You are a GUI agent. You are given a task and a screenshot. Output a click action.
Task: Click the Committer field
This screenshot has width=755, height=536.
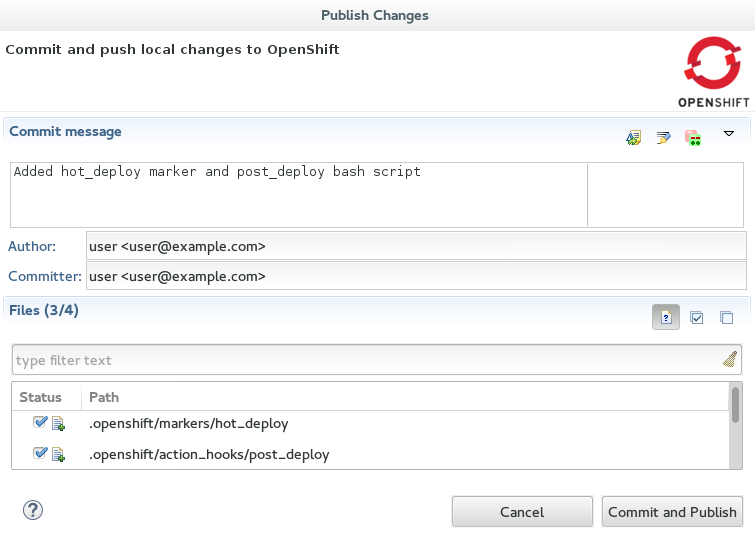[416, 276]
